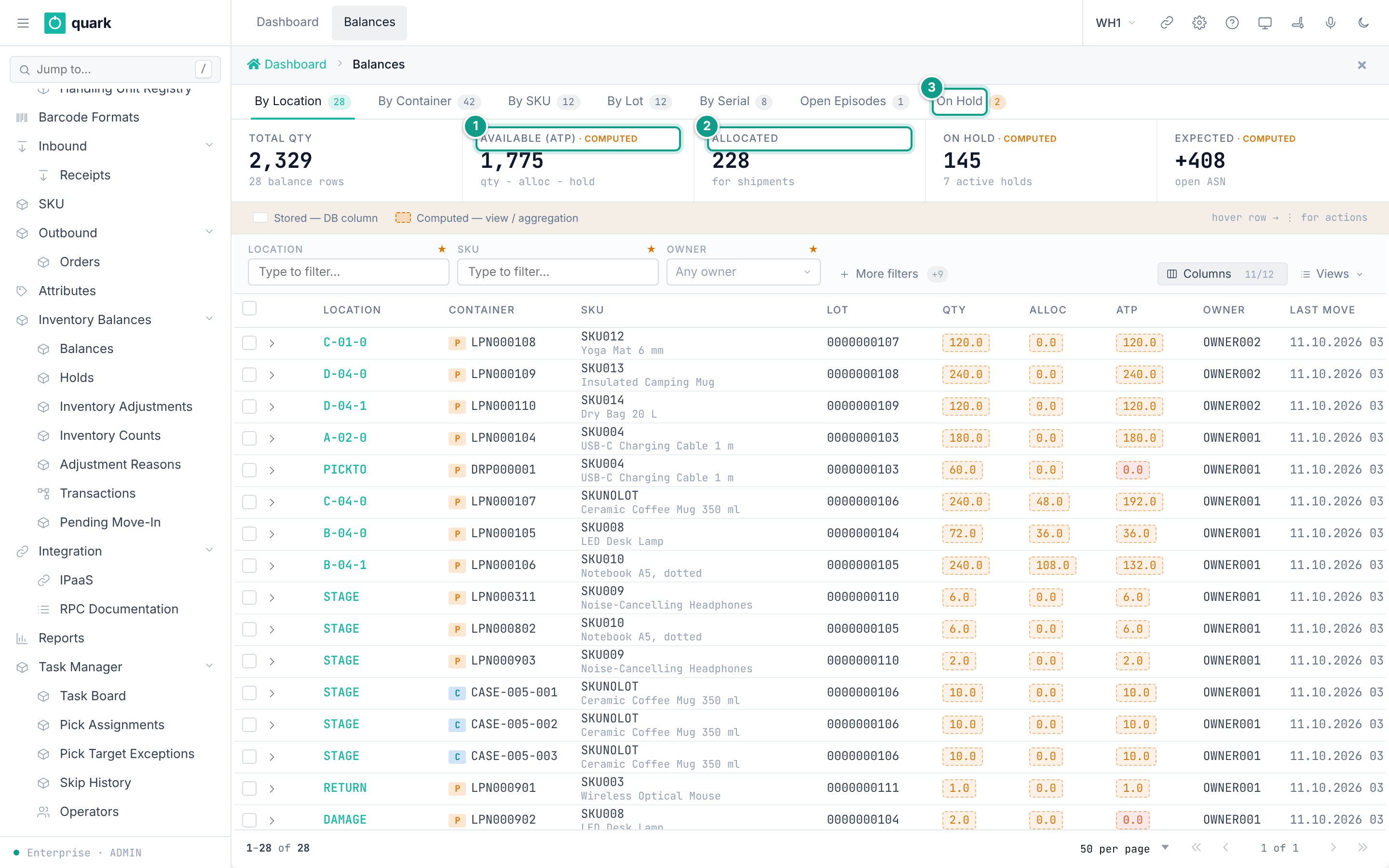1389x868 pixels.
Task: Click the Dashboard home icon in breadcrumb
Action: (x=253, y=64)
